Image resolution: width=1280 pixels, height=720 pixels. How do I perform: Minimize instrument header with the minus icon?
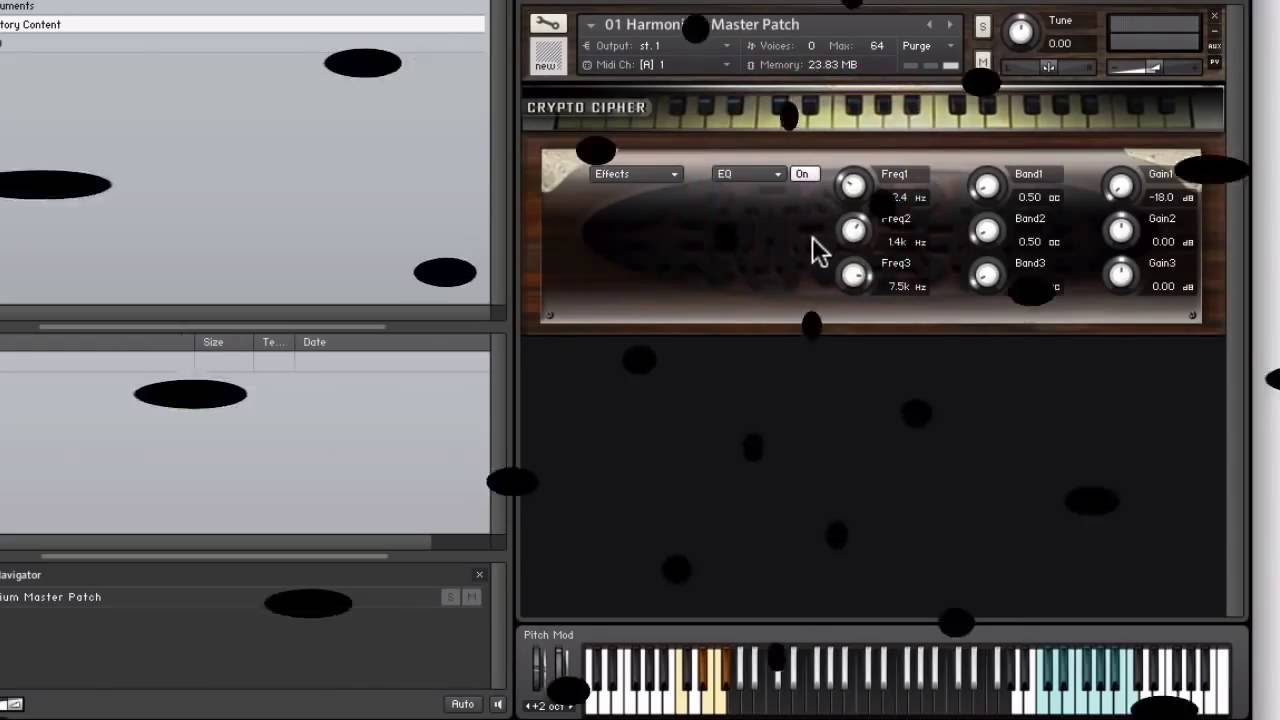[x=1215, y=31]
